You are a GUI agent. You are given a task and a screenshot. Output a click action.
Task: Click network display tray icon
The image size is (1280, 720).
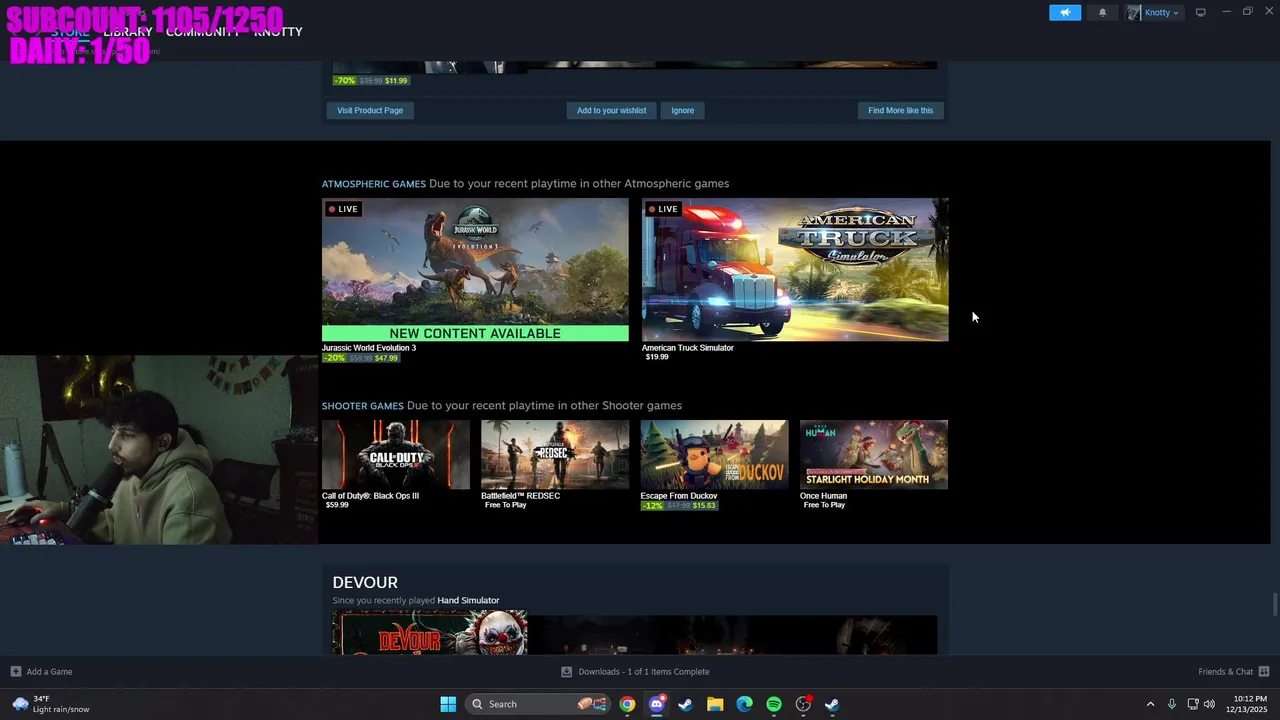[x=1193, y=704]
